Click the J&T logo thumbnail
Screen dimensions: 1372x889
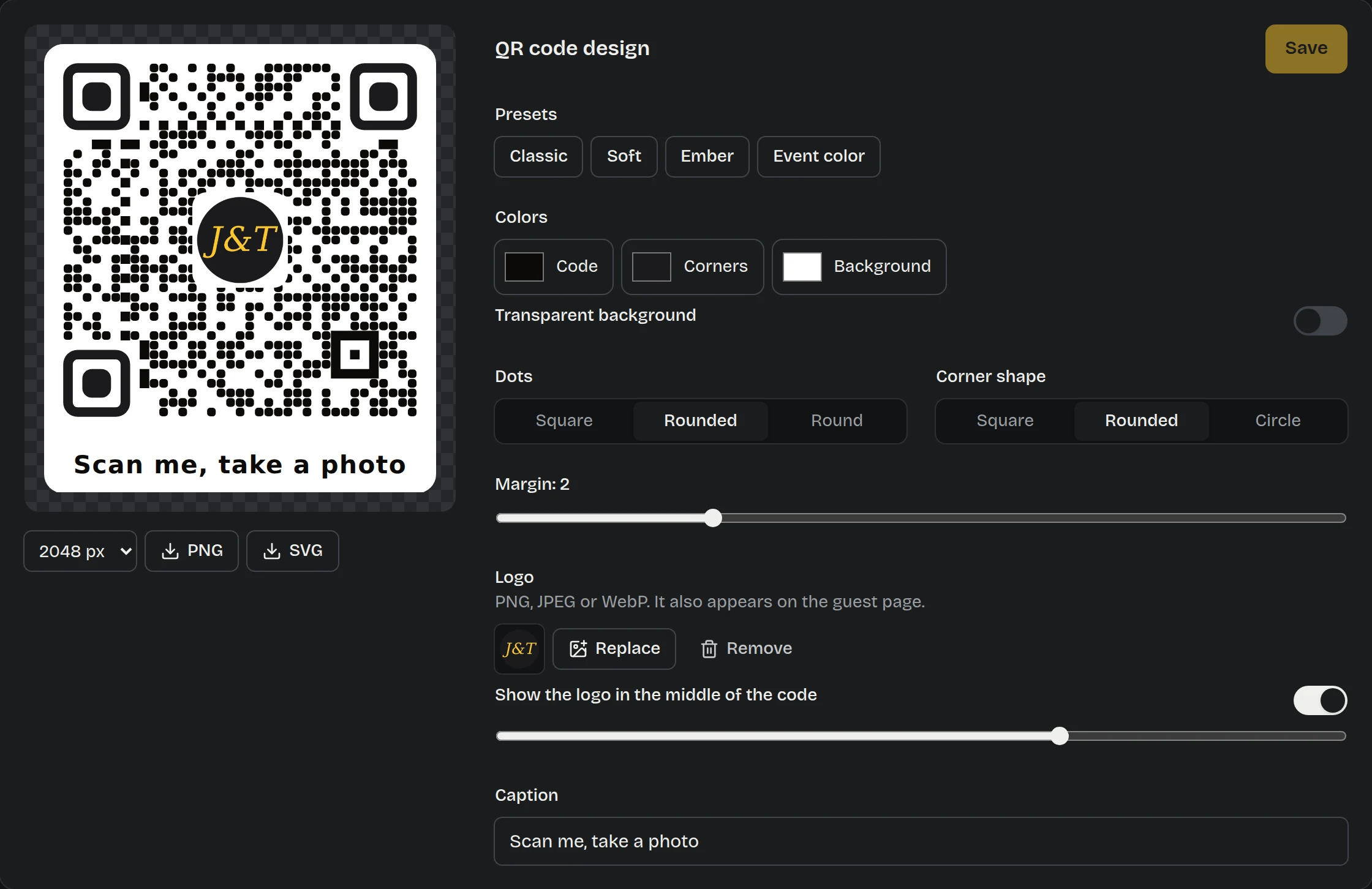coord(519,649)
